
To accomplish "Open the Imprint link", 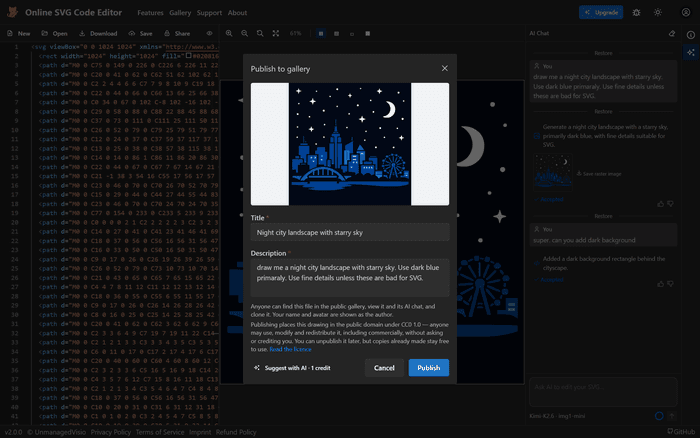I will [x=200, y=432].
